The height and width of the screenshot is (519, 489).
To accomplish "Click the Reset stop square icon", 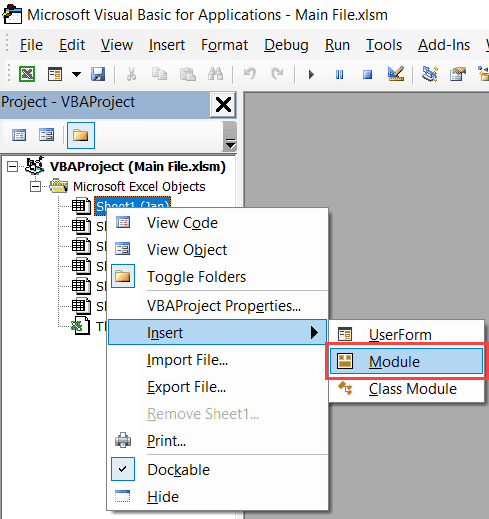I will click(367, 74).
